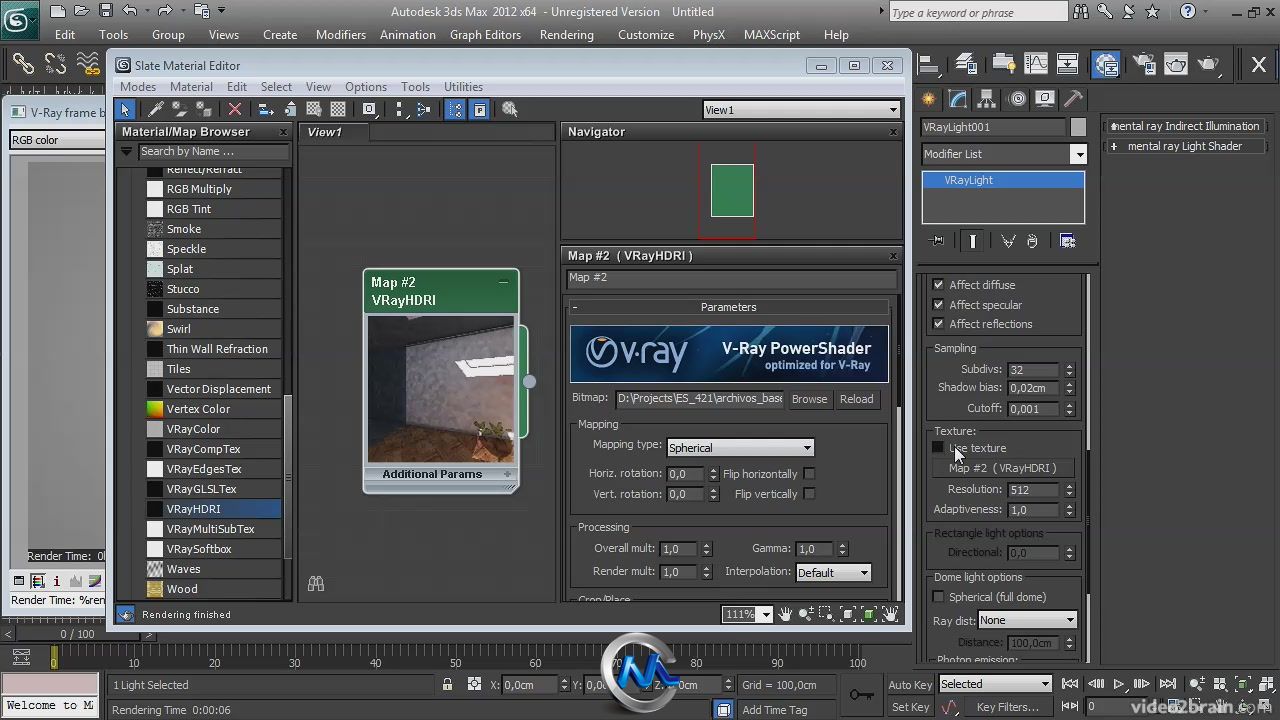Open the Graph Editors menu

click(x=485, y=34)
